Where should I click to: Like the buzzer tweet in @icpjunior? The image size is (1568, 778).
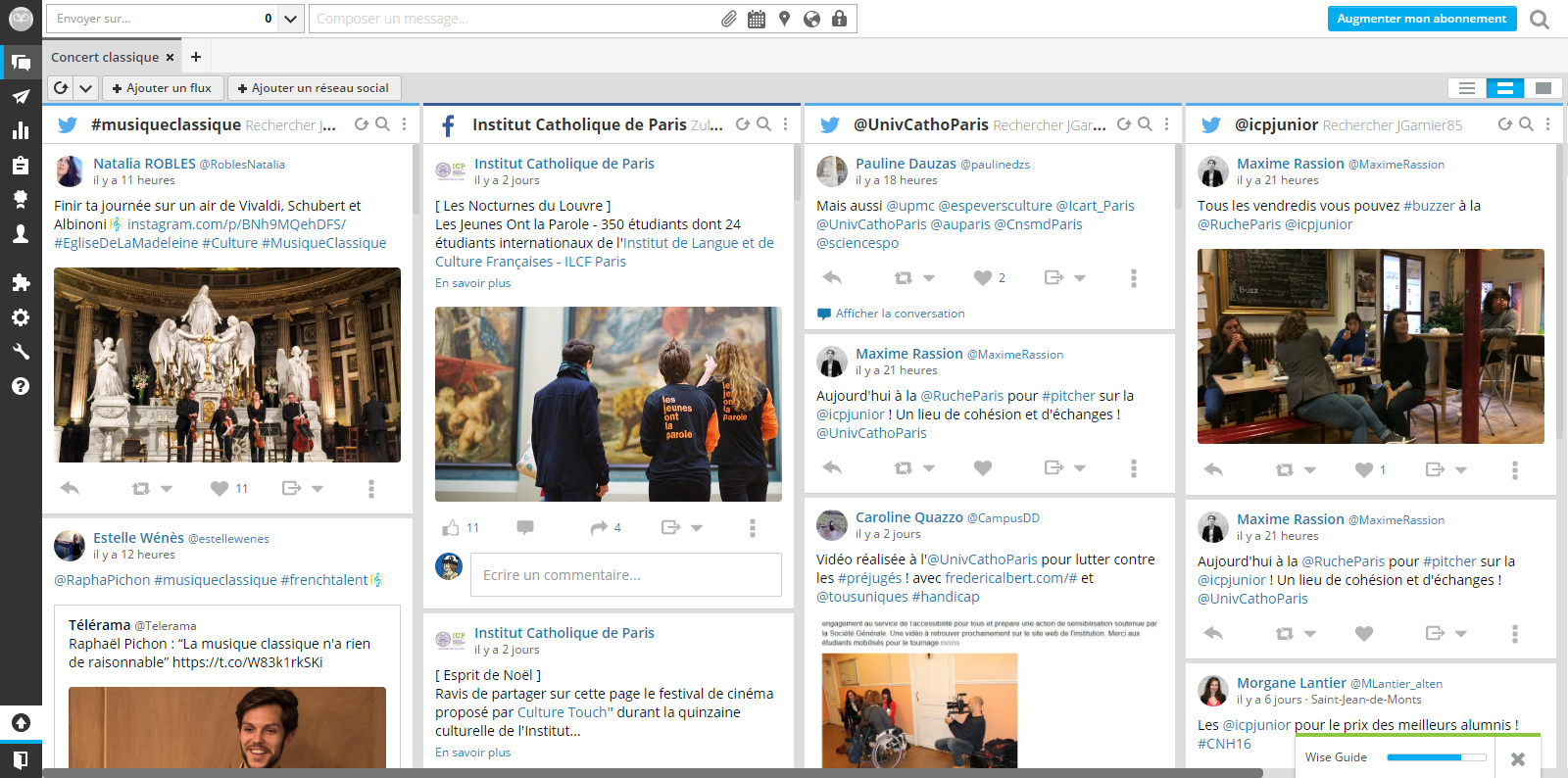pos(1364,470)
